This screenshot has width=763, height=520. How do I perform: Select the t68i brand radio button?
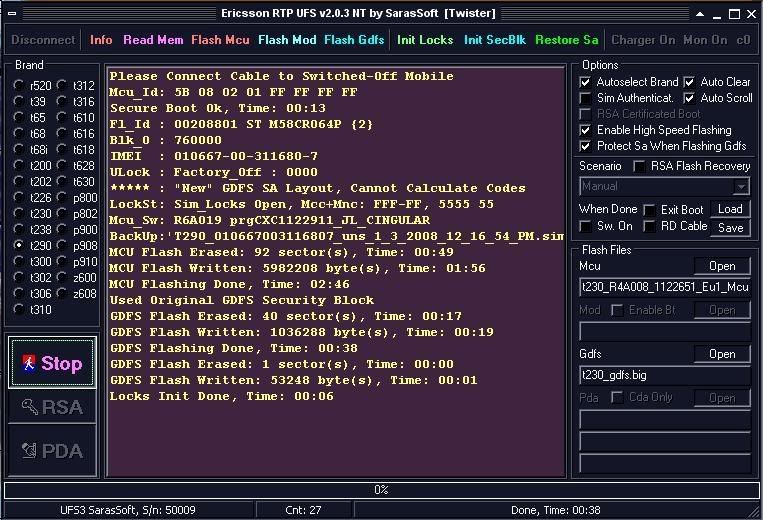(18, 149)
